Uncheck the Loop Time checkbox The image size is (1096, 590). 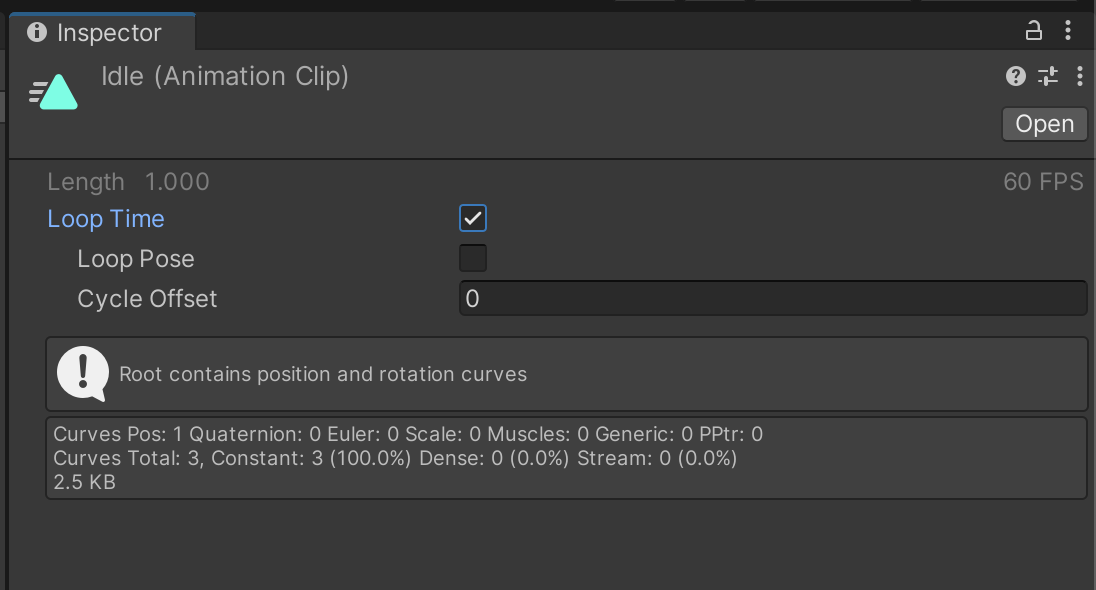coord(473,219)
